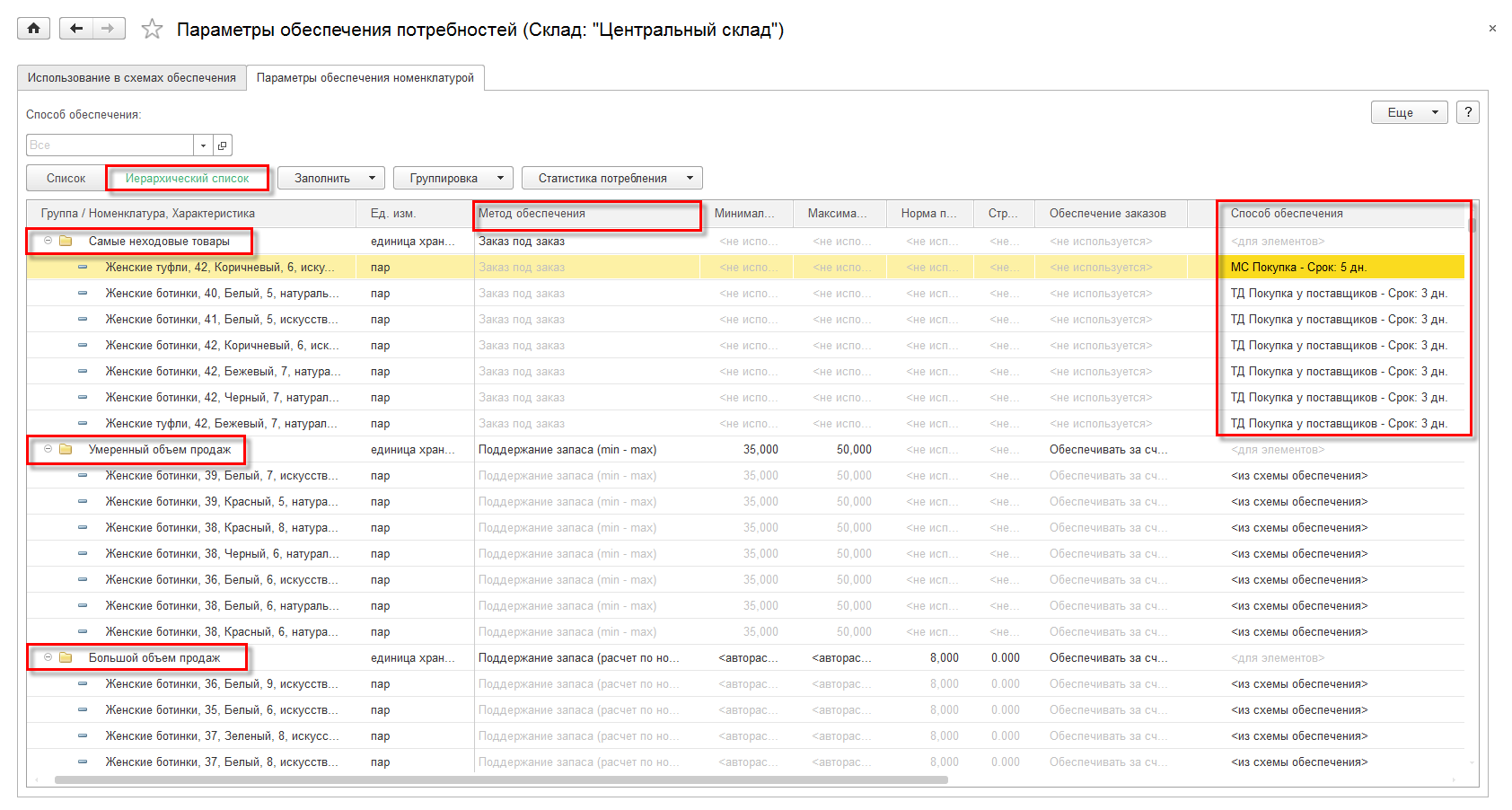Viewport: 1512px width, 810px height.
Task: Click the forward navigation arrow
Action: coord(108,29)
